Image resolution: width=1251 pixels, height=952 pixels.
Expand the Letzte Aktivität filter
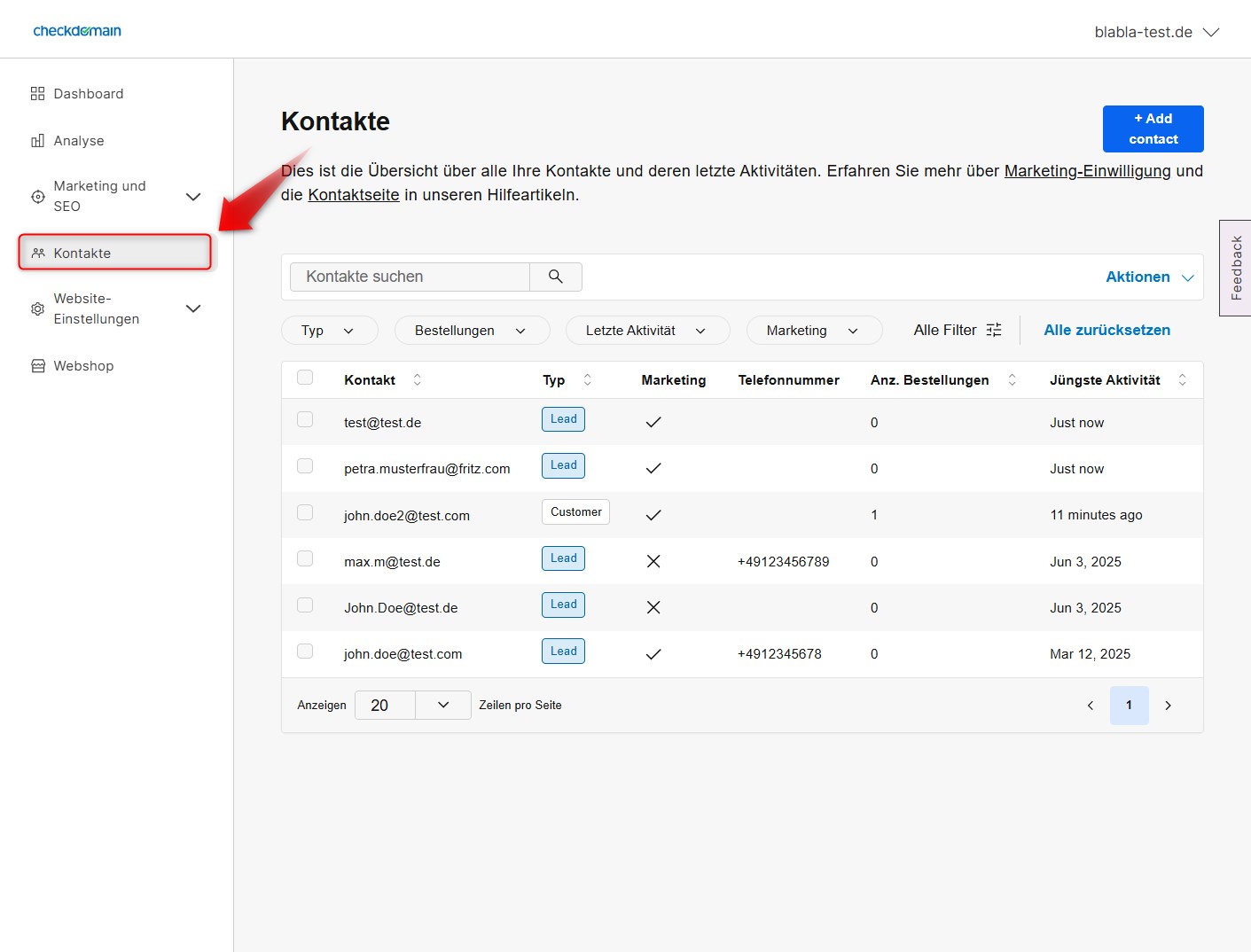click(x=646, y=331)
